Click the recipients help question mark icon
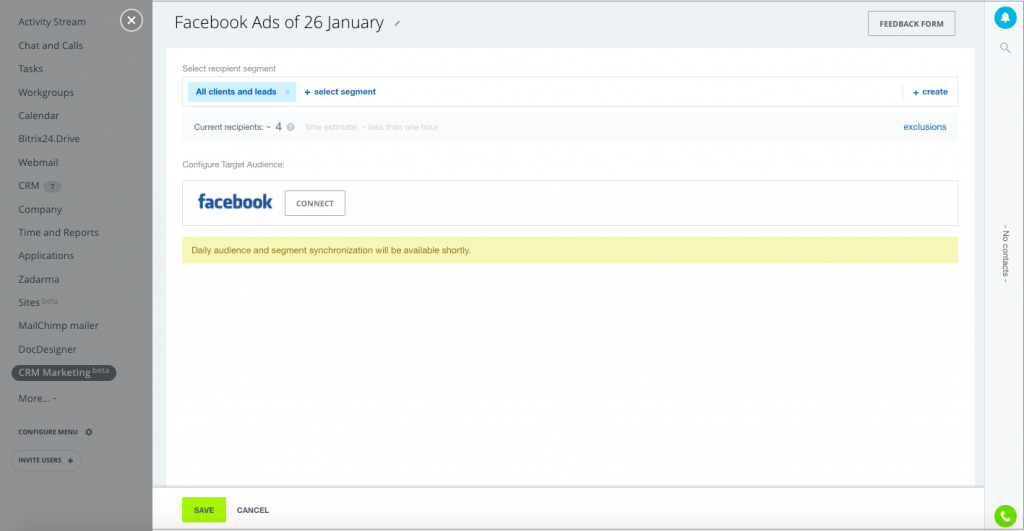Screen dimensions: 1024x531 pyautogui.click(x=291, y=127)
